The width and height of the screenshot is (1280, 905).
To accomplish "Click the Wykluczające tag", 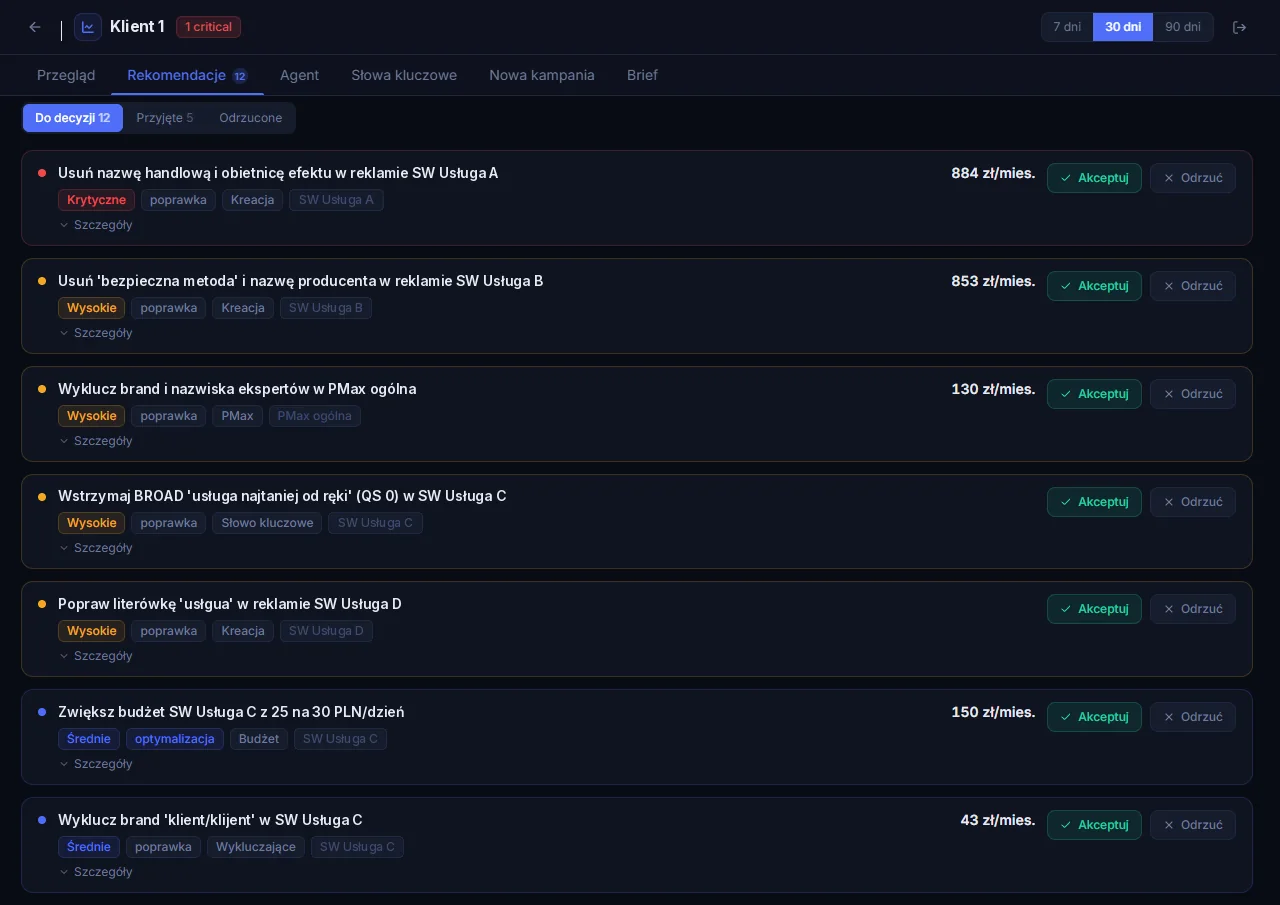I will pos(256,847).
